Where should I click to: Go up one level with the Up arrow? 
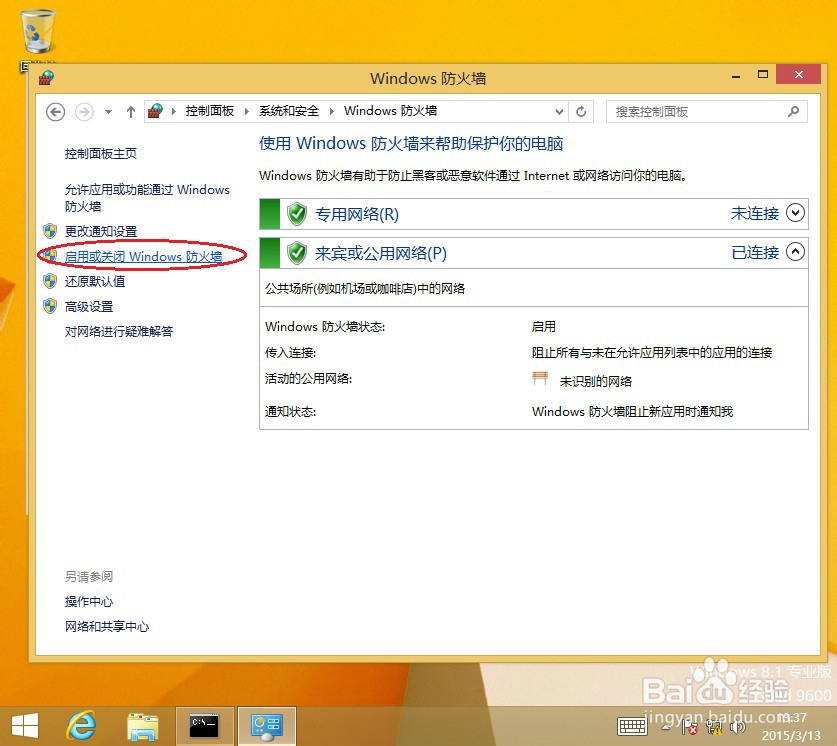(131, 112)
